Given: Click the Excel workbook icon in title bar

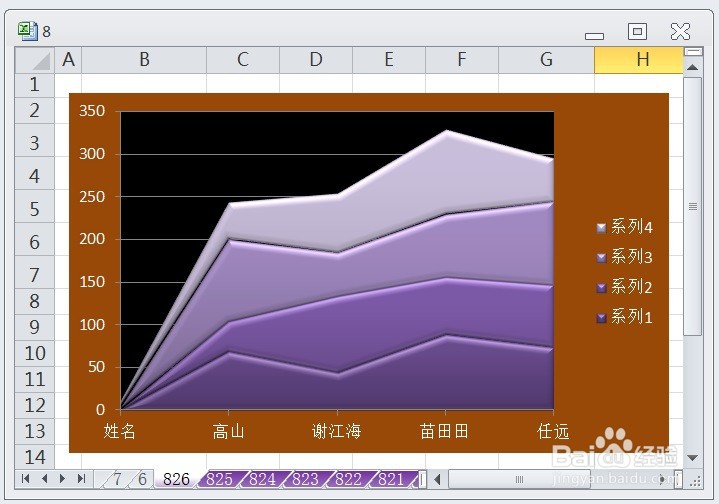Looking at the screenshot, I should (x=27, y=31).
